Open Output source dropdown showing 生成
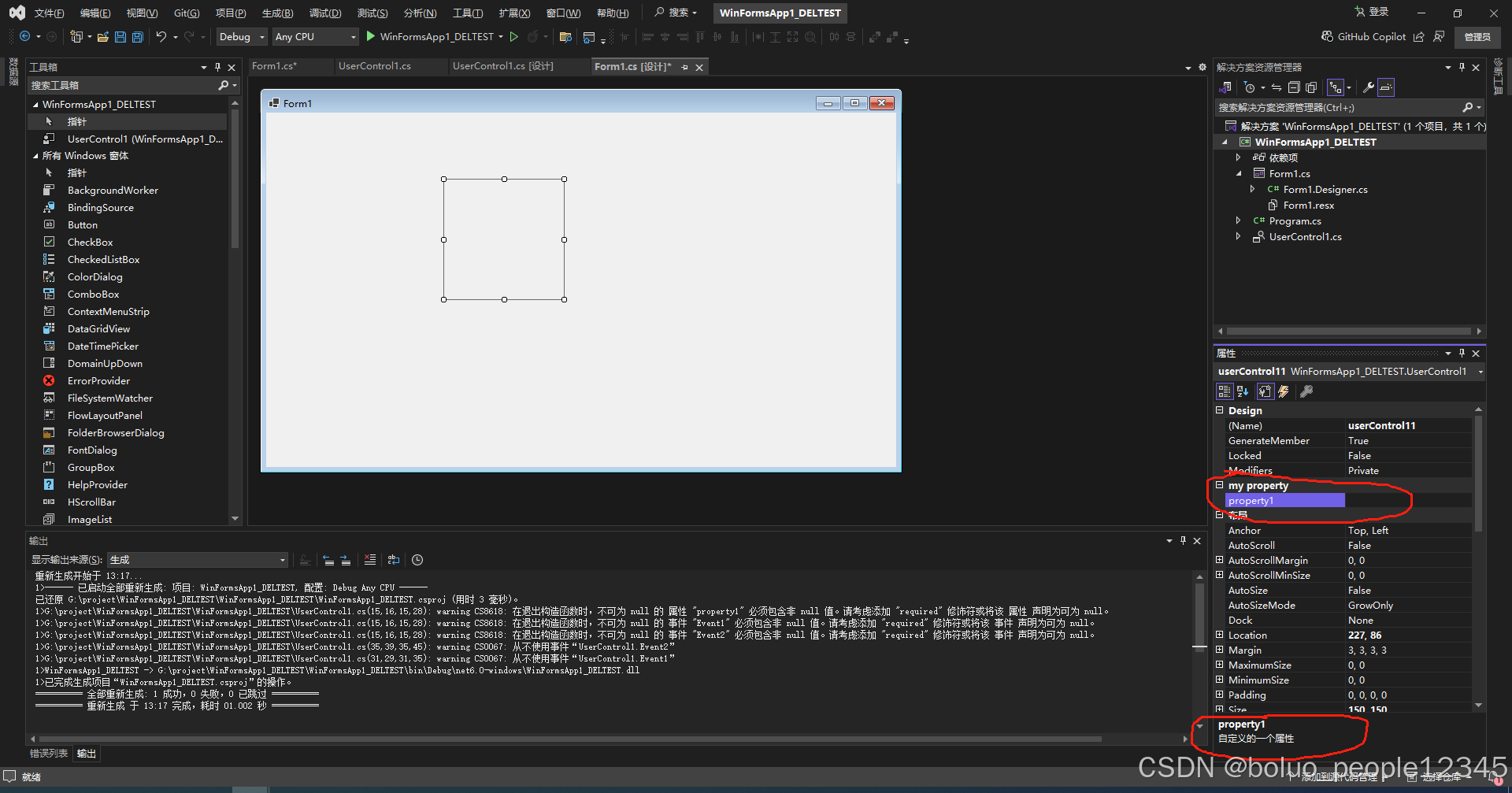Image resolution: width=1512 pixels, height=793 pixels. click(x=198, y=560)
